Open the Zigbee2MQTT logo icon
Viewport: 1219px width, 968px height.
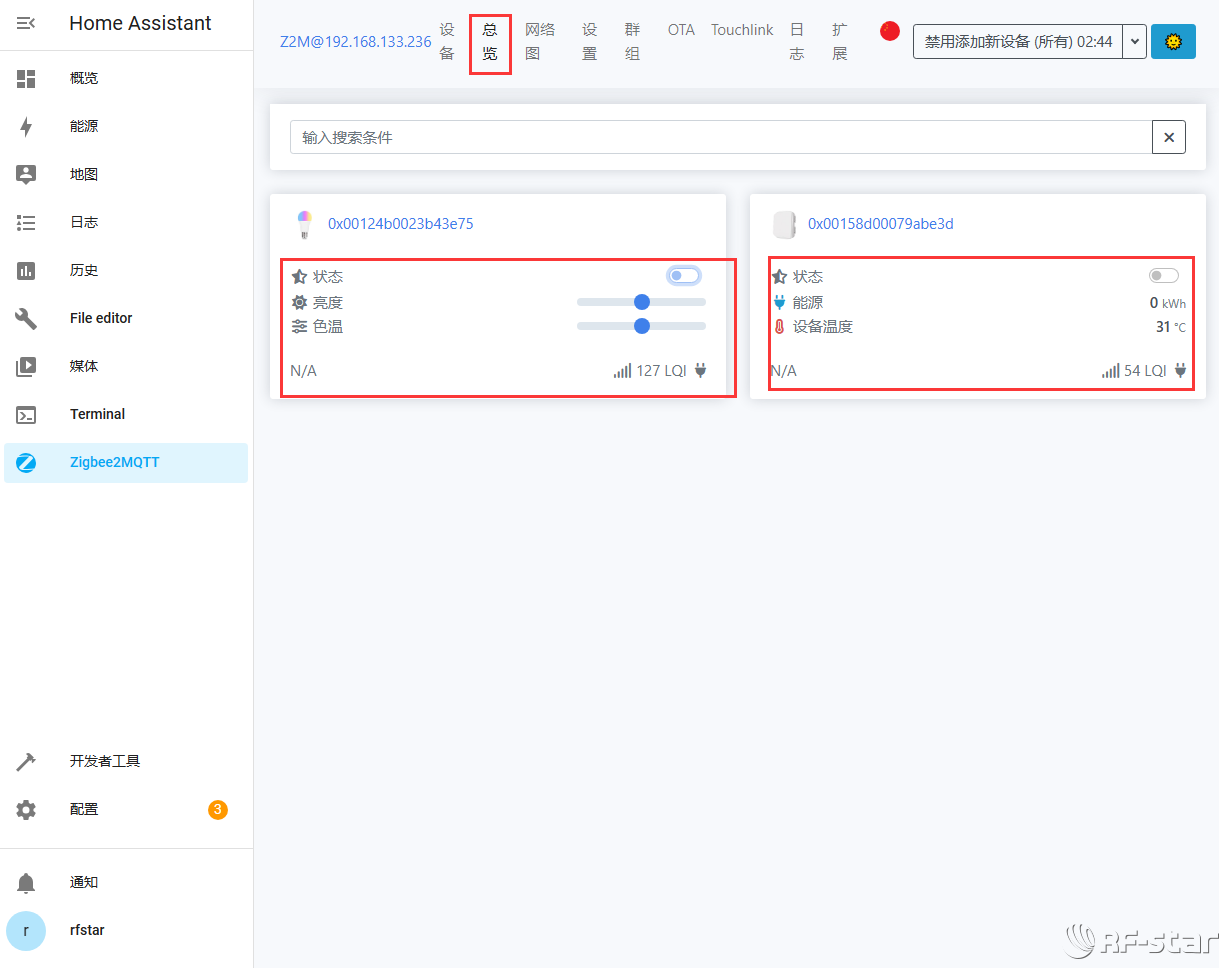(x=26, y=463)
